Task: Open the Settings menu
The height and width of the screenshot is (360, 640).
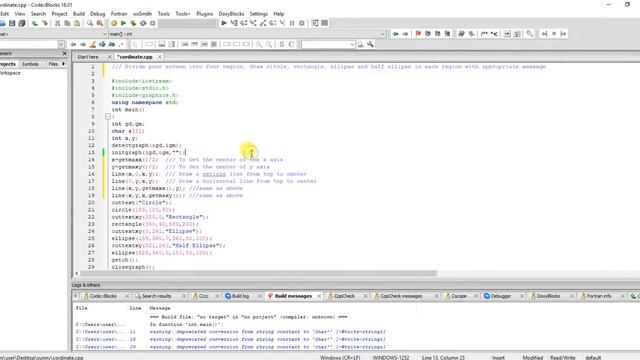Action: [x=259, y=14]
